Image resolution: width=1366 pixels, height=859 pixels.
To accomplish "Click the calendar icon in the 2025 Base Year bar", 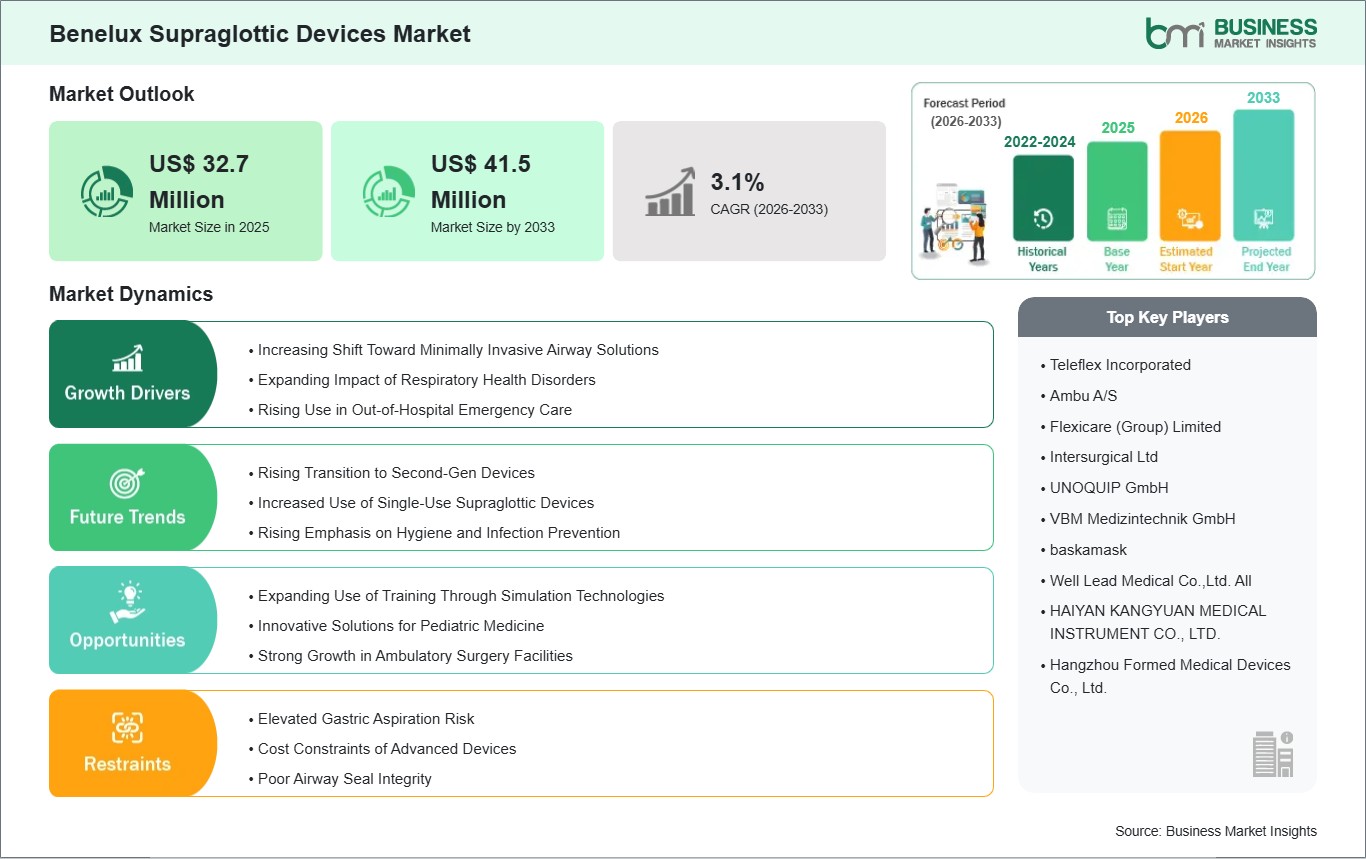I will (1117, 218).
